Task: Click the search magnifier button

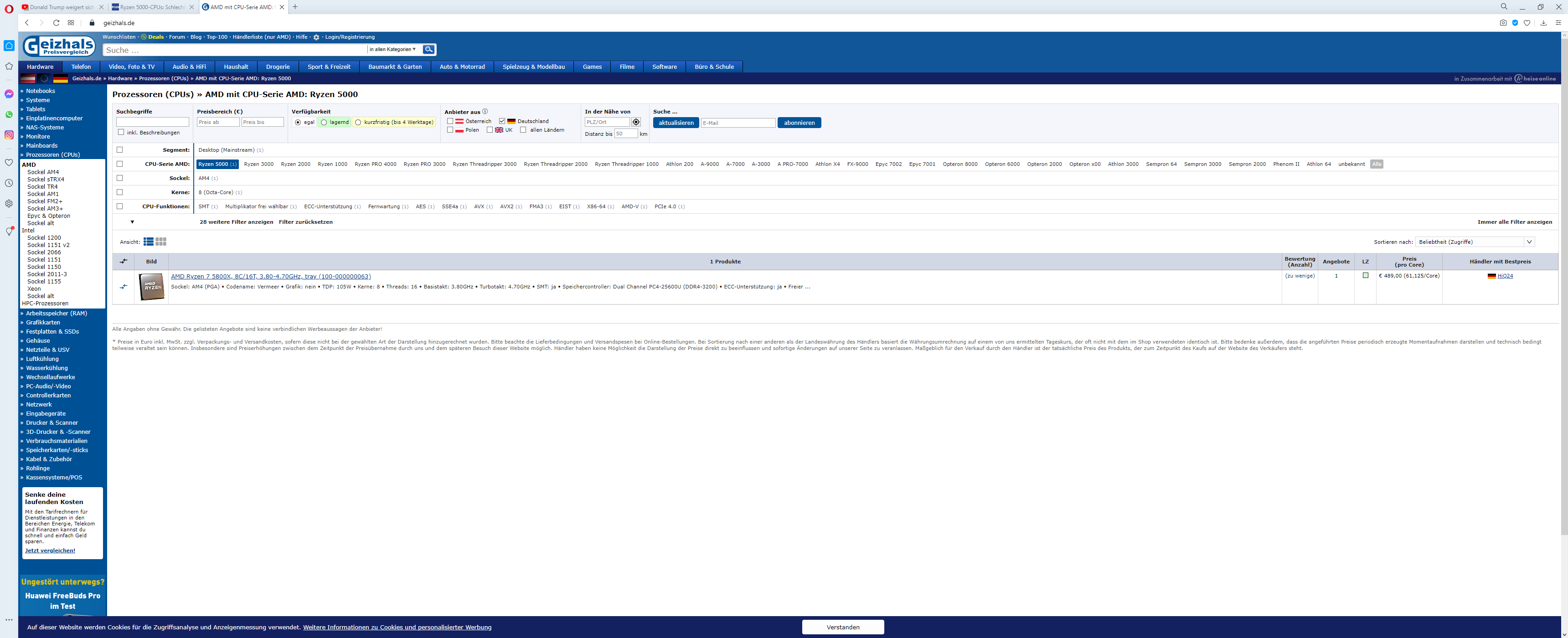Action: click(428, 49)
